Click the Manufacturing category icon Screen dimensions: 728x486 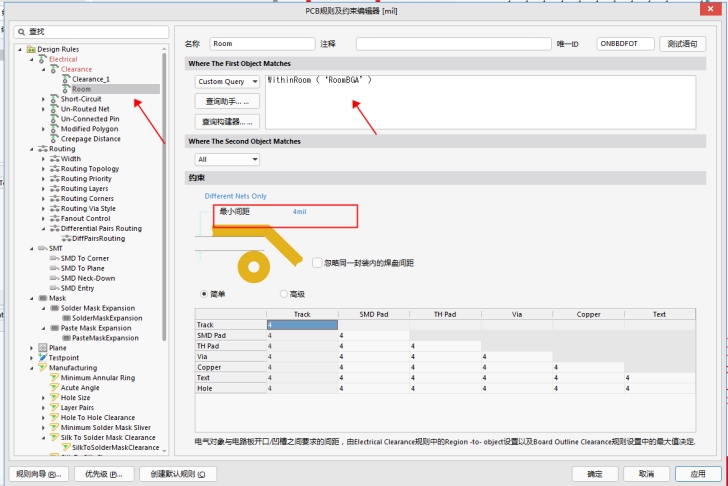click(x=43, y=368)
